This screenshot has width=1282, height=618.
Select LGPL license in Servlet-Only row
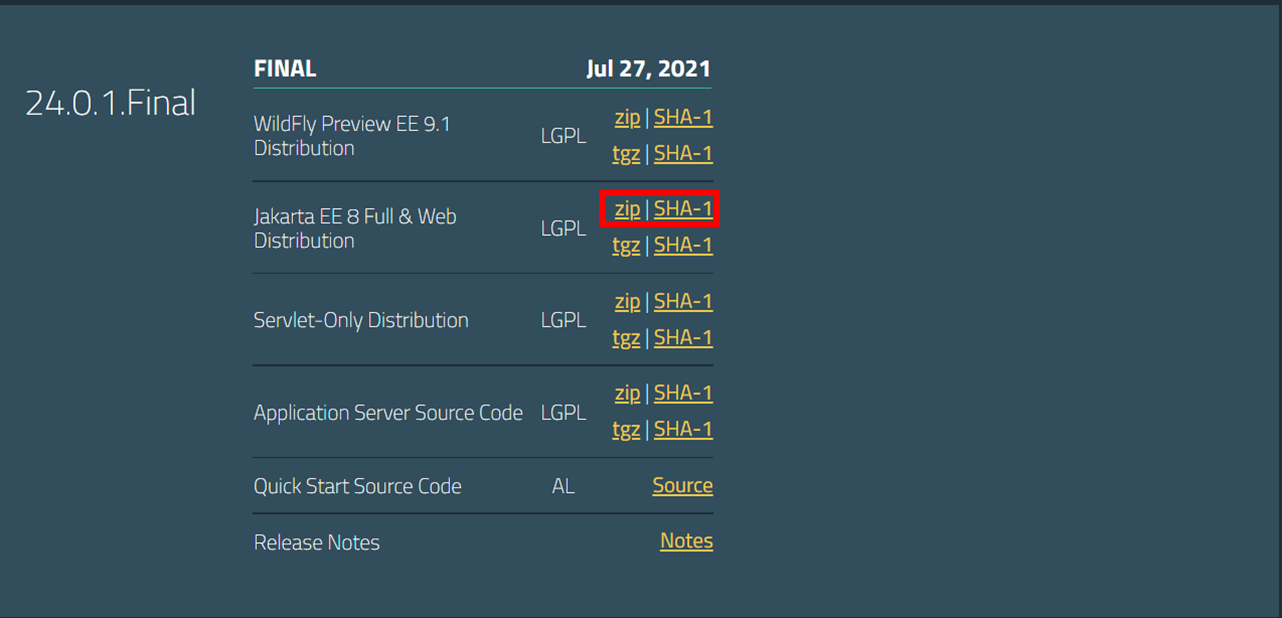point(563,321)
